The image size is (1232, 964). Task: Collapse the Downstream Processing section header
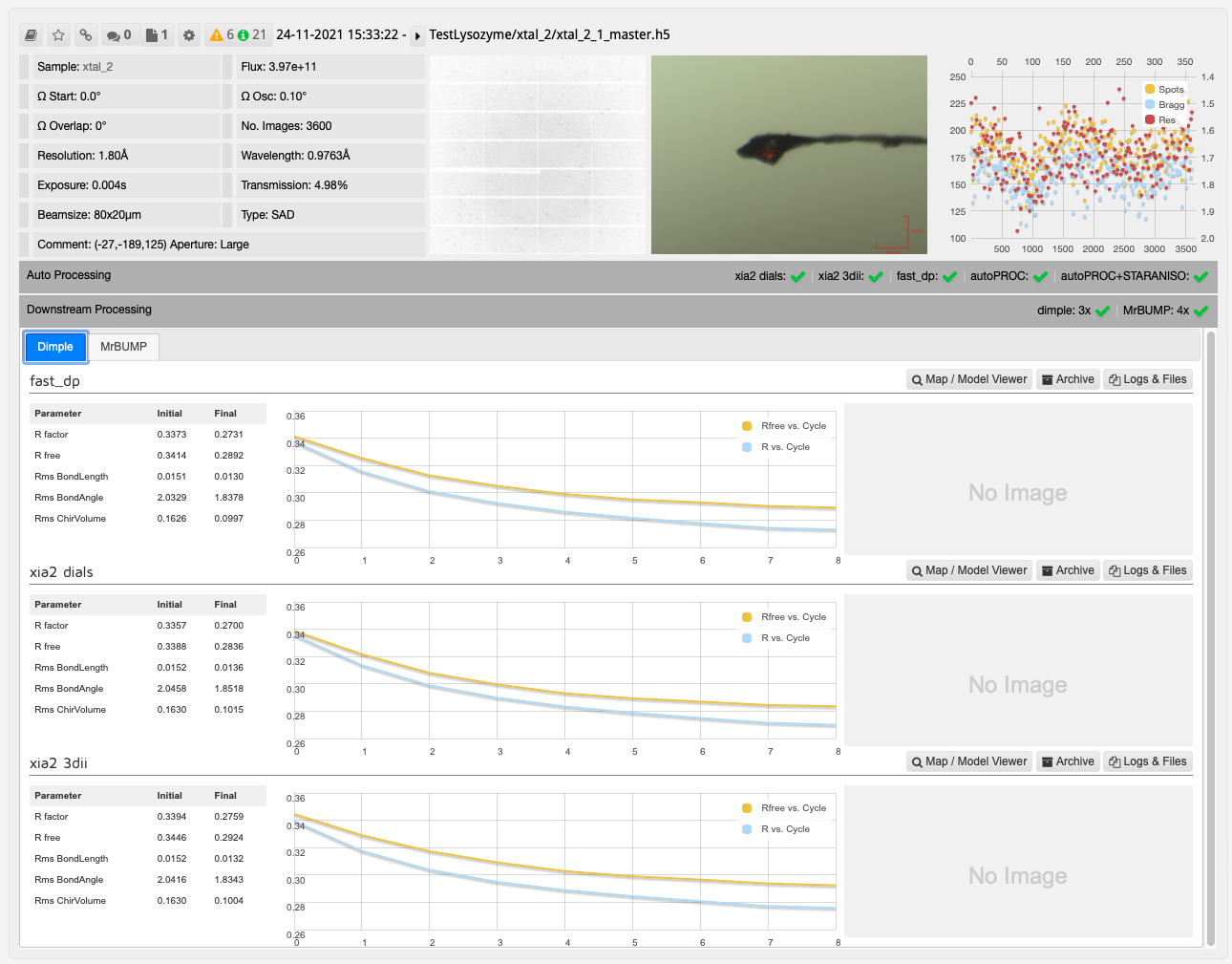click(89, 310)
